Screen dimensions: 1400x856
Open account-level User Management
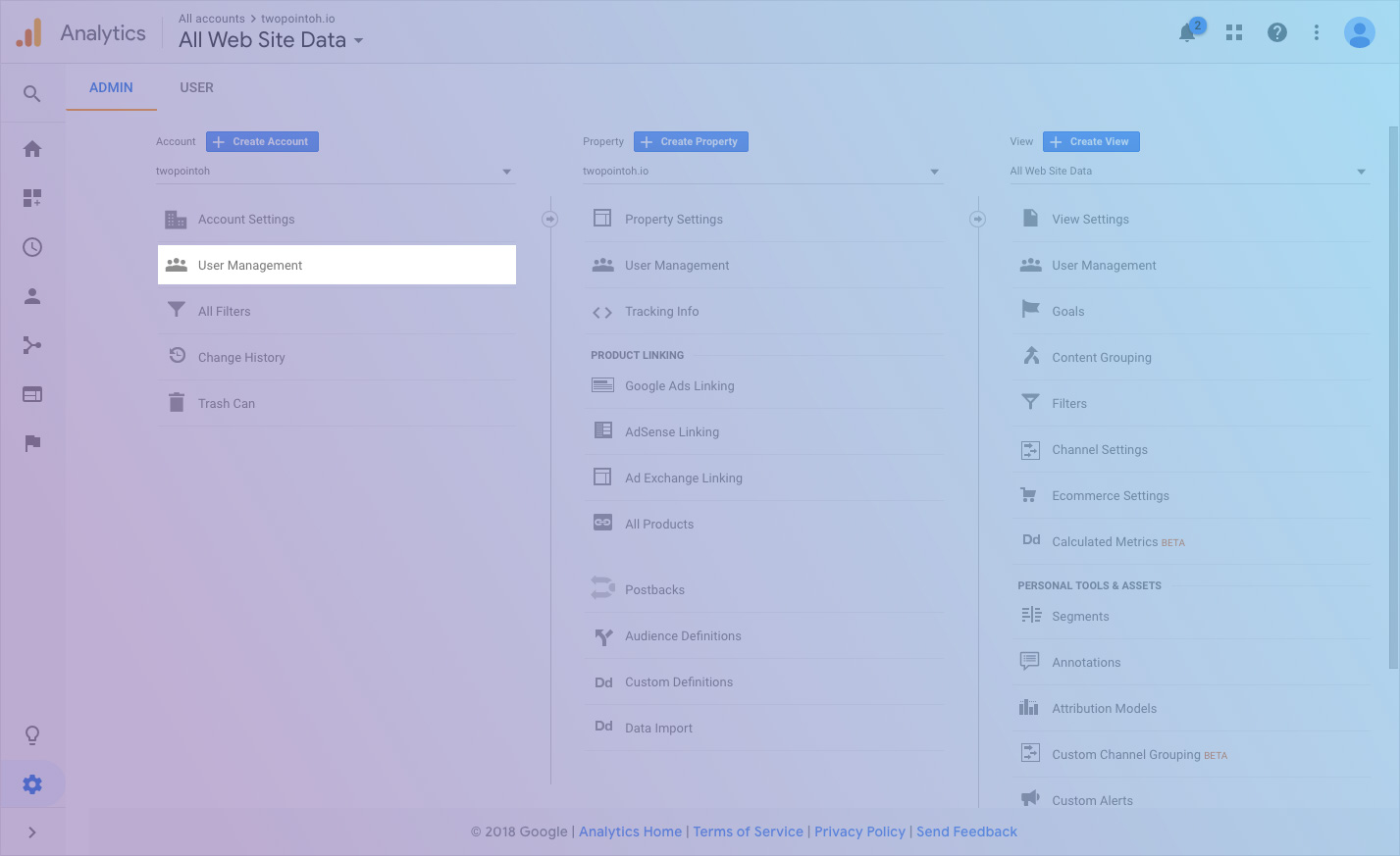pyautogui.click(x=337, y=265)
